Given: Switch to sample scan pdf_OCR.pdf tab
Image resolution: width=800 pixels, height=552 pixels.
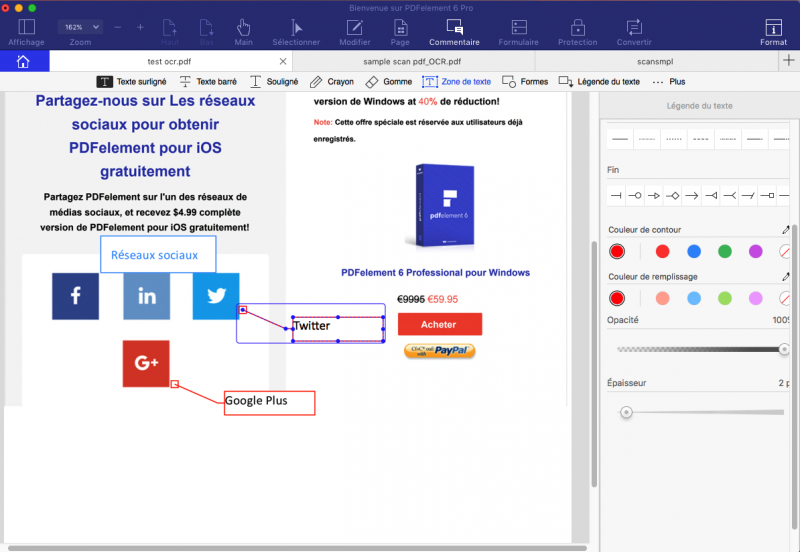Looking at the screenshot, I should 412,62.
